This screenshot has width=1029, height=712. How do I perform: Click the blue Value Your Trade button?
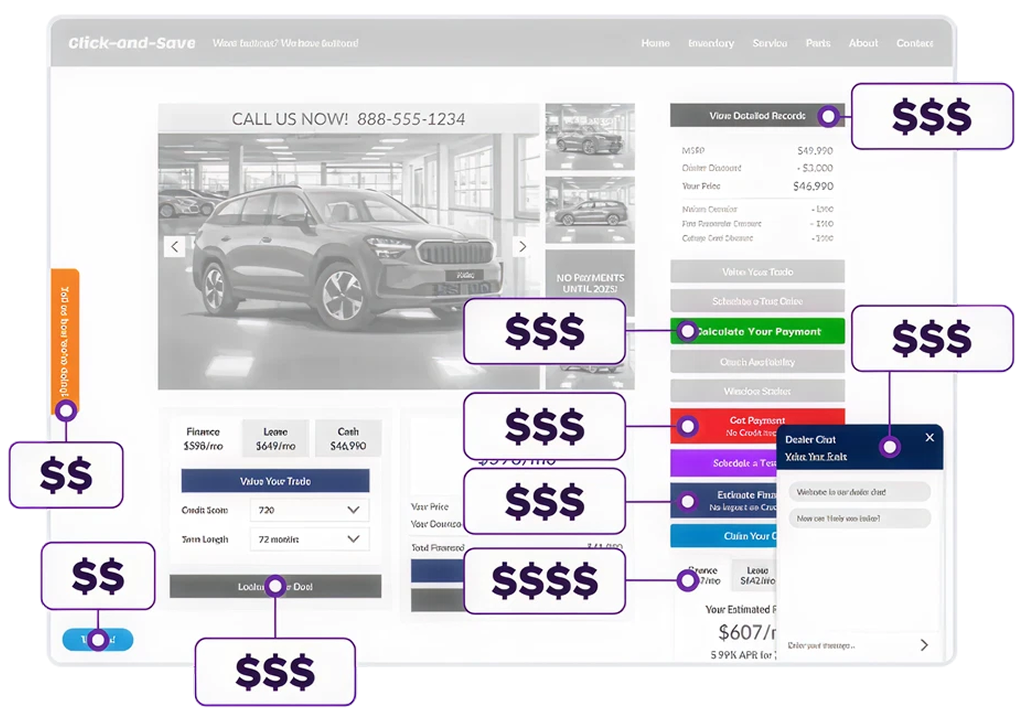click(x=275, y=481)
